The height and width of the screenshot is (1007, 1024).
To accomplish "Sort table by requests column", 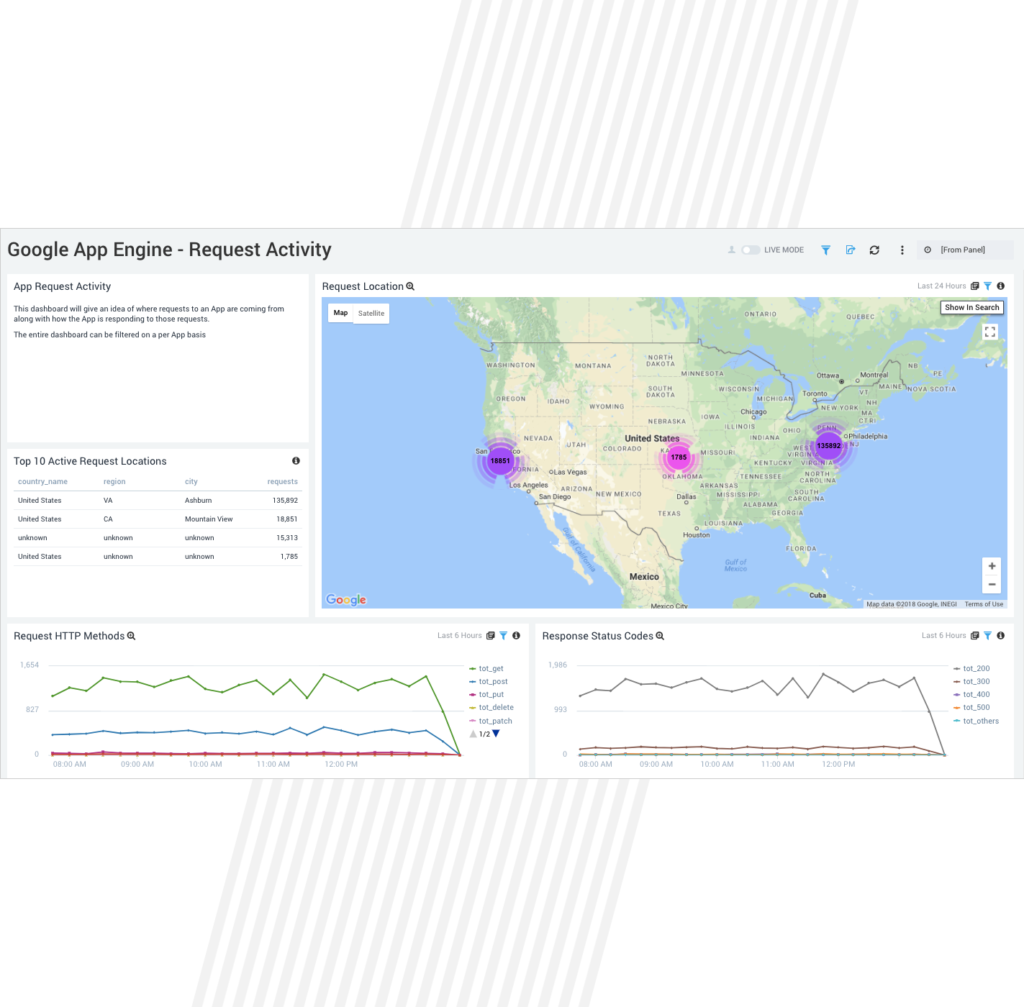I will [x=282, y=481].
